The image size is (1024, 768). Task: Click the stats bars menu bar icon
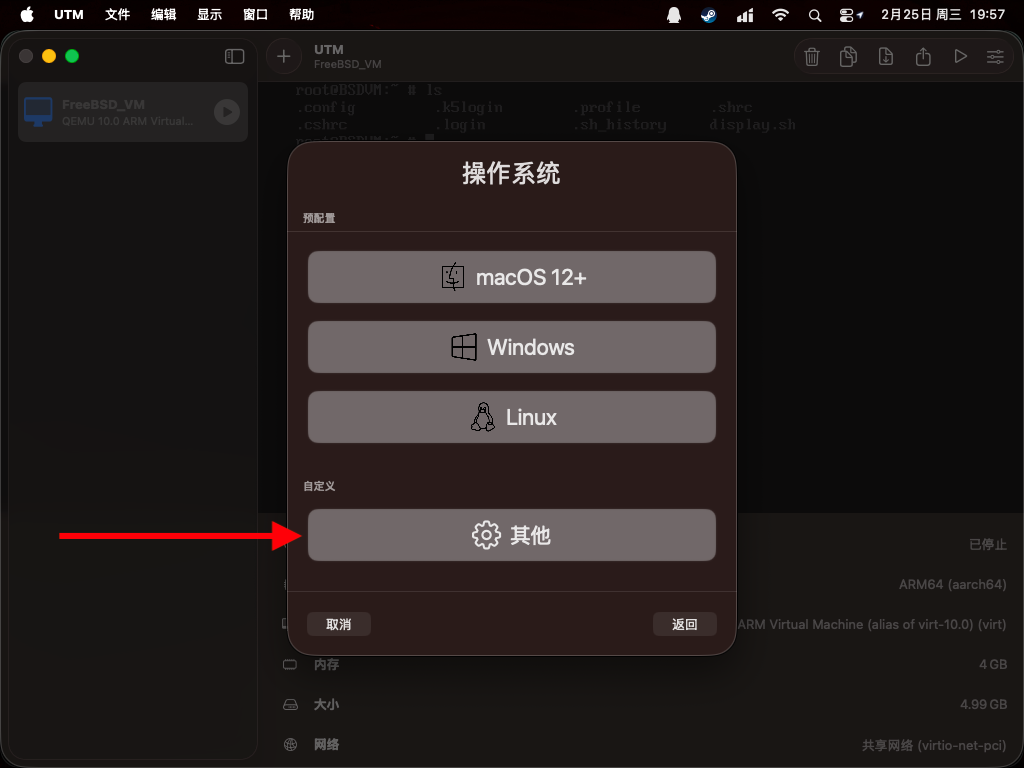click(745, 15)
